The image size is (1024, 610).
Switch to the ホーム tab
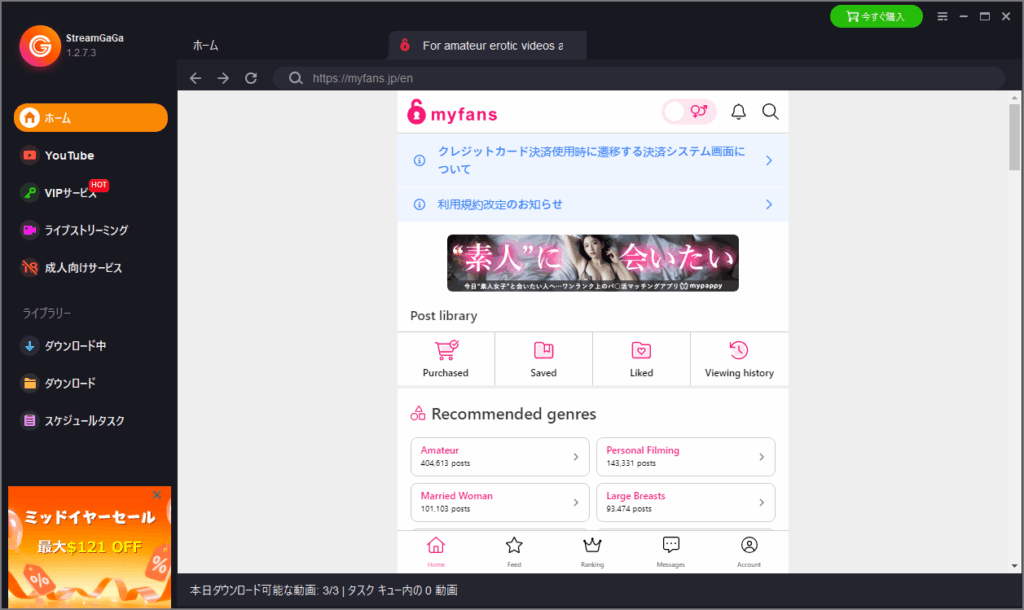pyautogui.click(x=206, y=46)
